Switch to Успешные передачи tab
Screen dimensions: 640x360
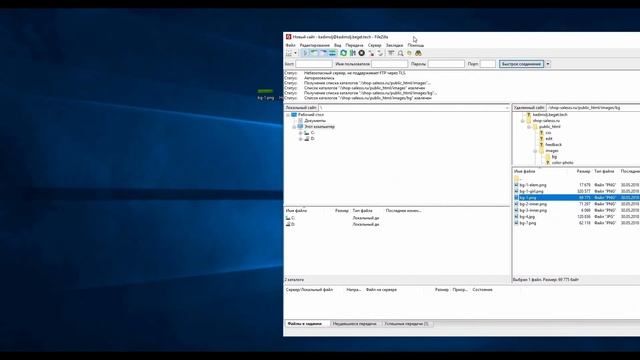407,324
